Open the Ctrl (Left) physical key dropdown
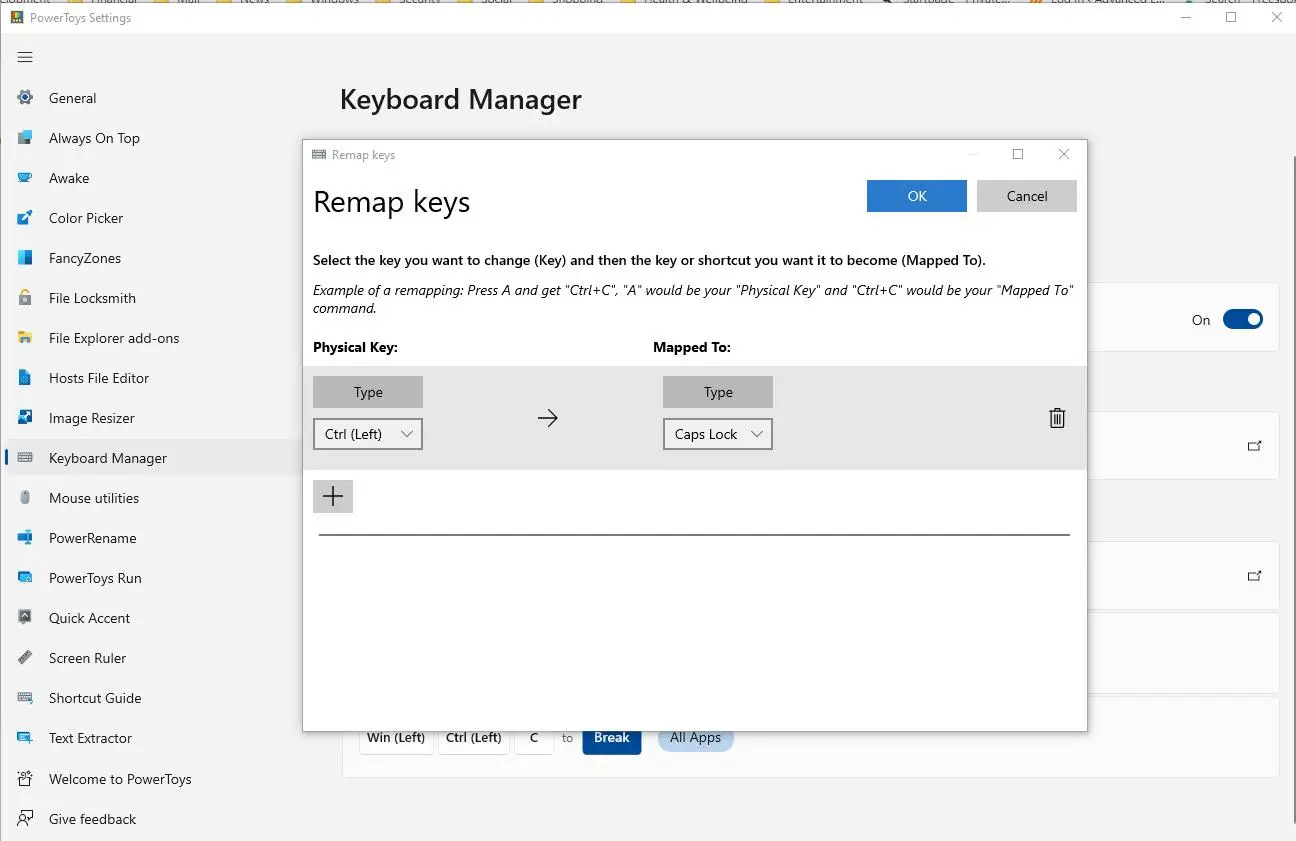 368,434
